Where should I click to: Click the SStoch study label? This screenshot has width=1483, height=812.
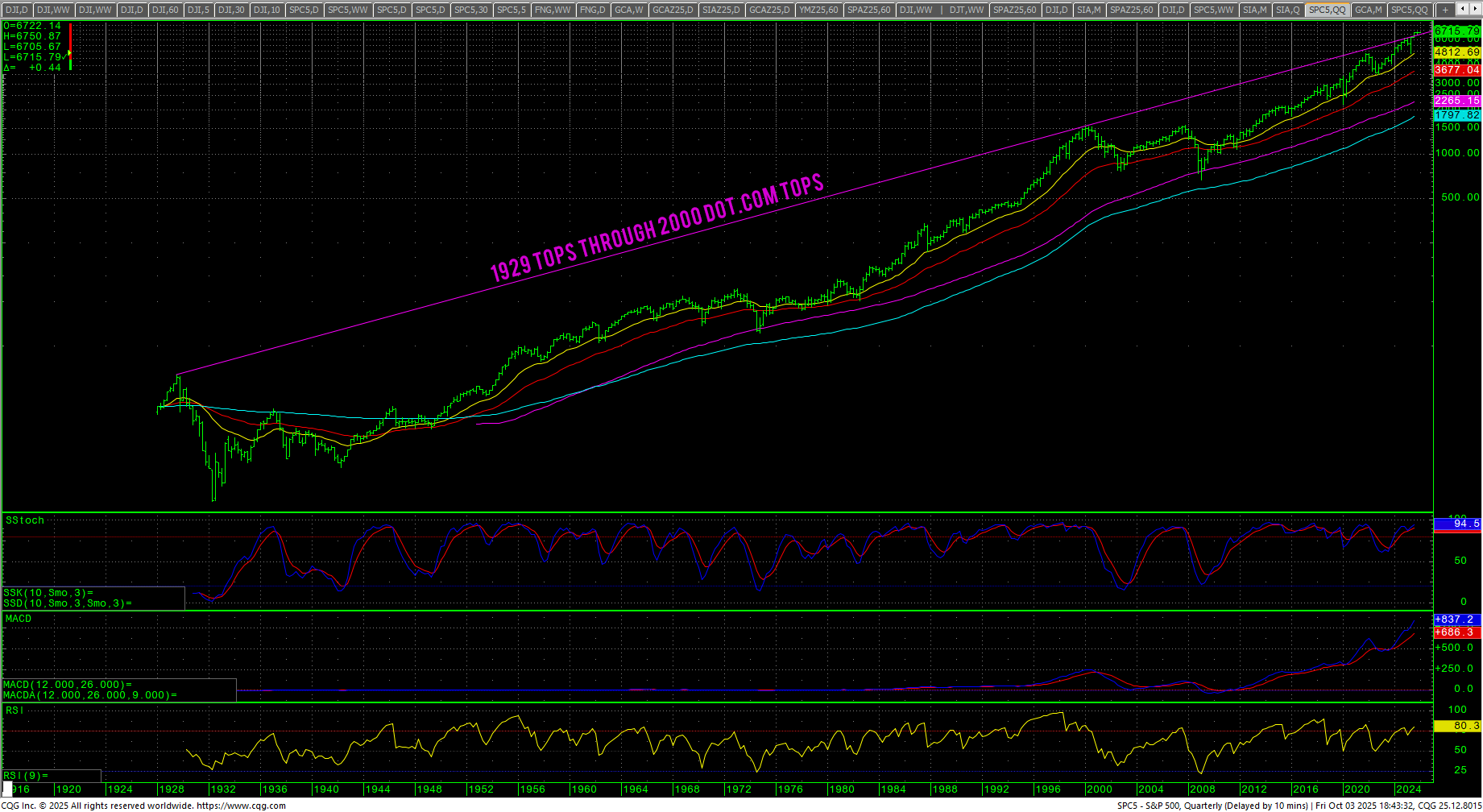tap(25, 520)
